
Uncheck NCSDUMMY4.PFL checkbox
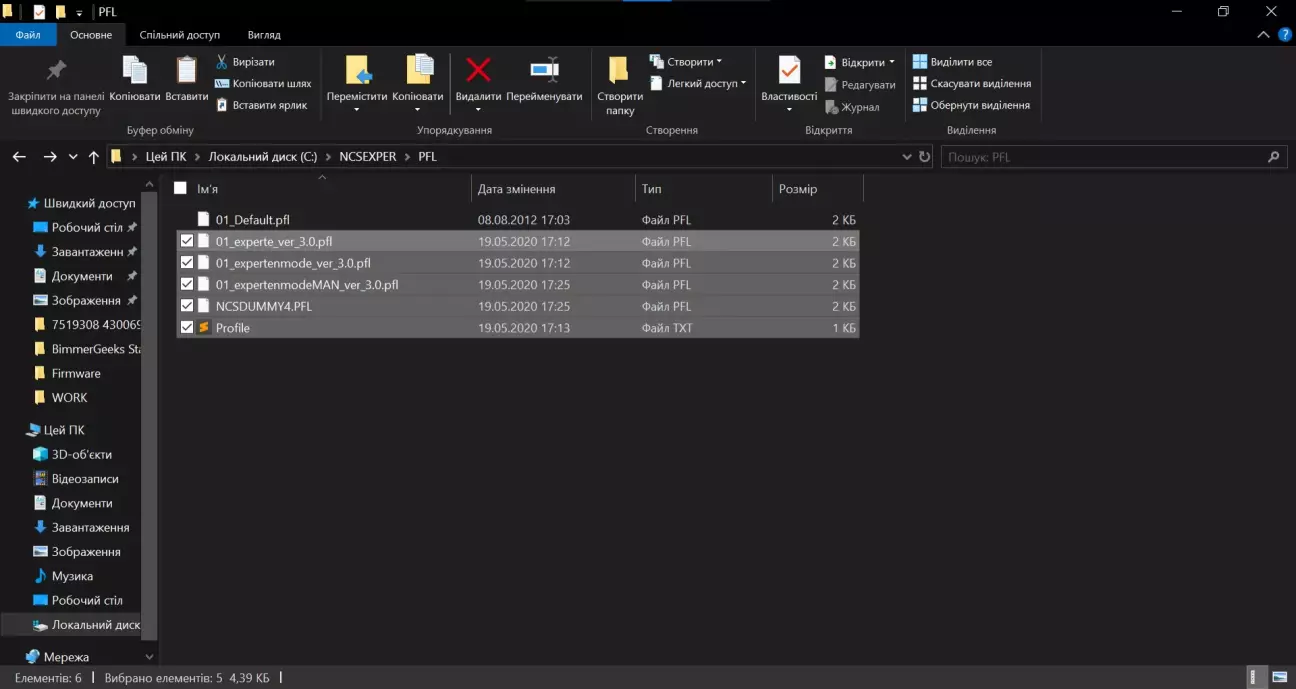(x=186, y=306)
